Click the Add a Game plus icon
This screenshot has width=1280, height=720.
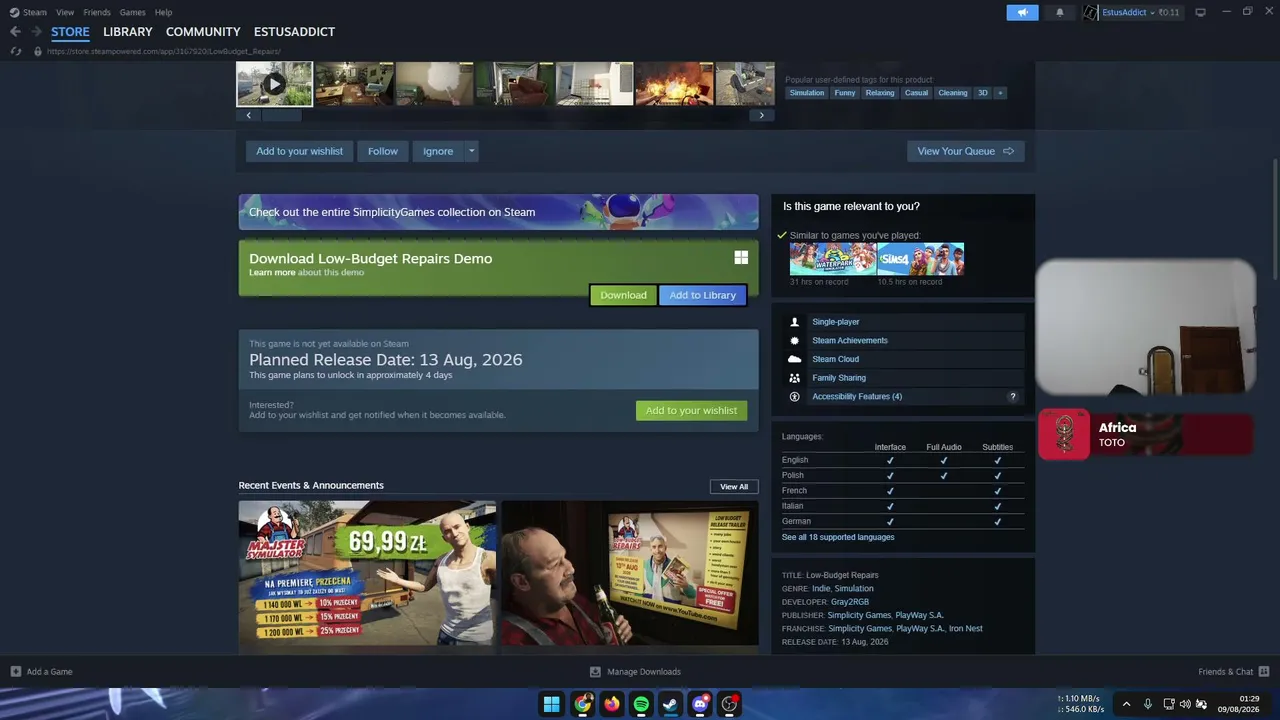[x=16, y=672]
